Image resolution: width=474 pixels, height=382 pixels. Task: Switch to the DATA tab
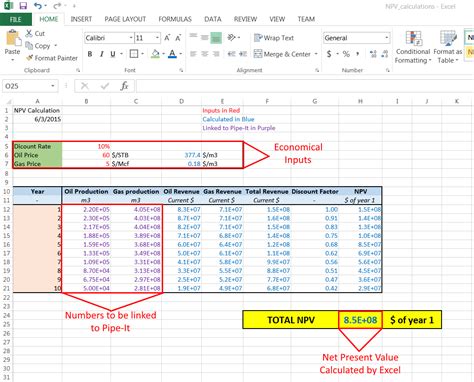tap(213, 19)
